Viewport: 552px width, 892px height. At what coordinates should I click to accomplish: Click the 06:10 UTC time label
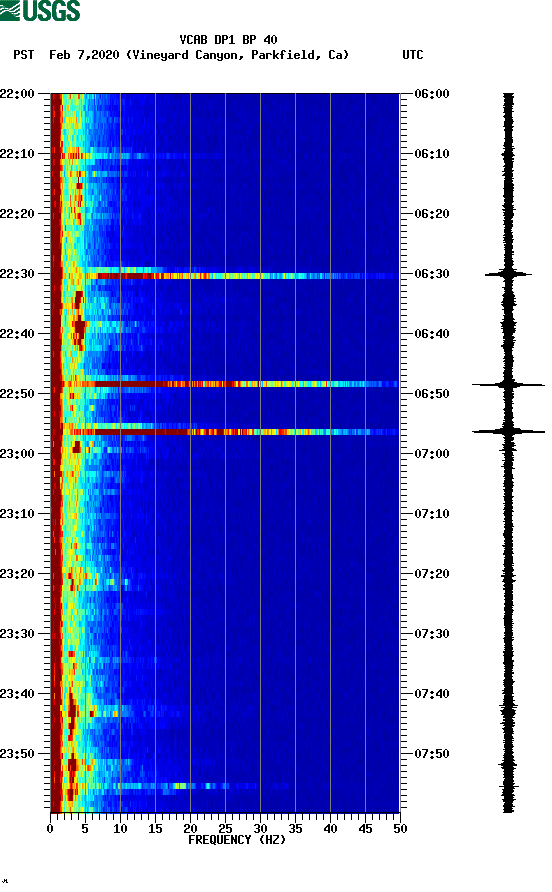click(x=432, y=154)
